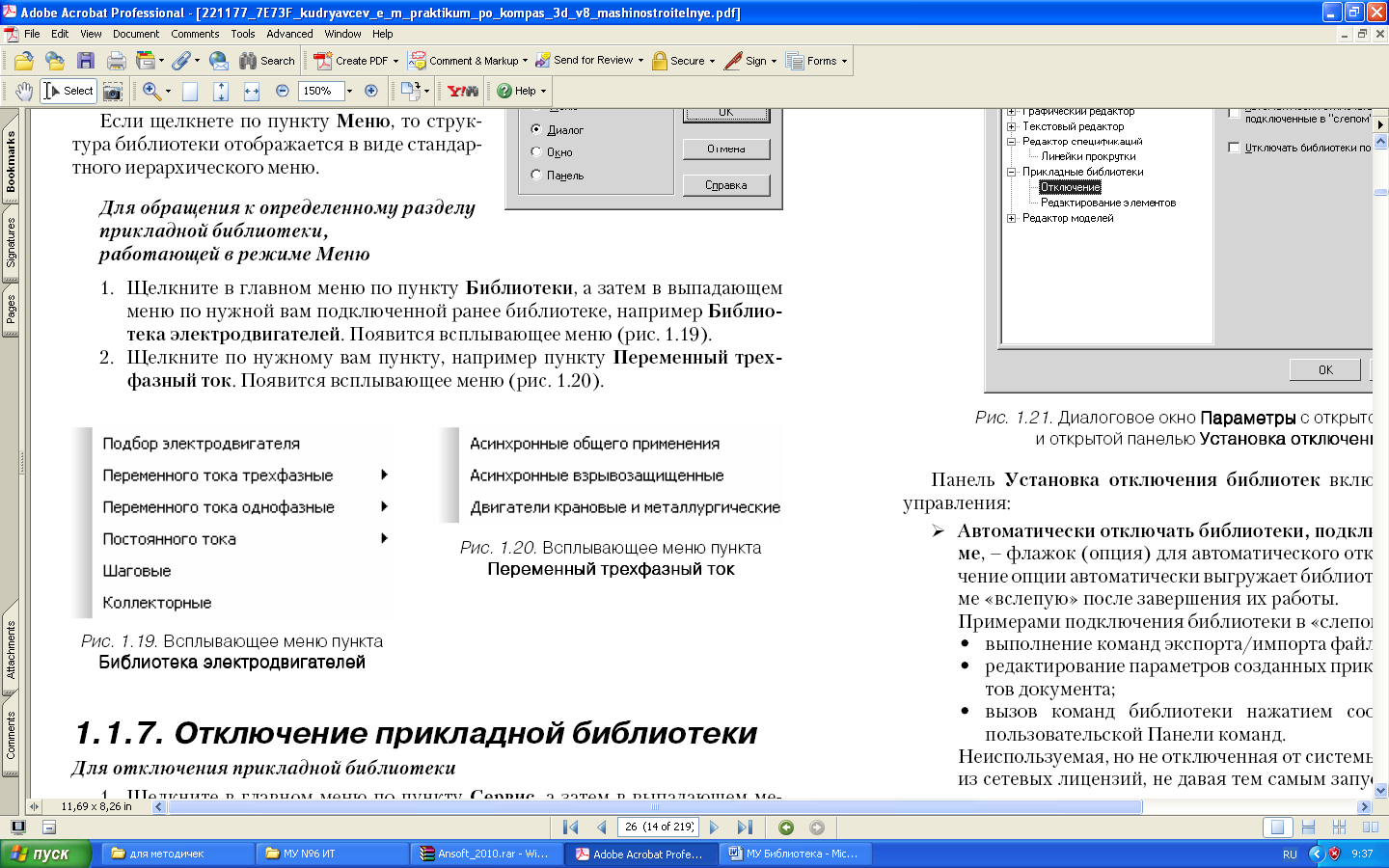Expand Текстовый редактор tree node in figure
This screenshot has height=868, width=1389.
[1011, 126]
